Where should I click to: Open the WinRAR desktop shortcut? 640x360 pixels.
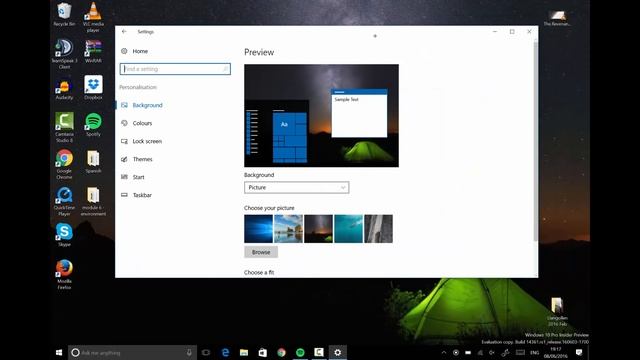point(93,51)
